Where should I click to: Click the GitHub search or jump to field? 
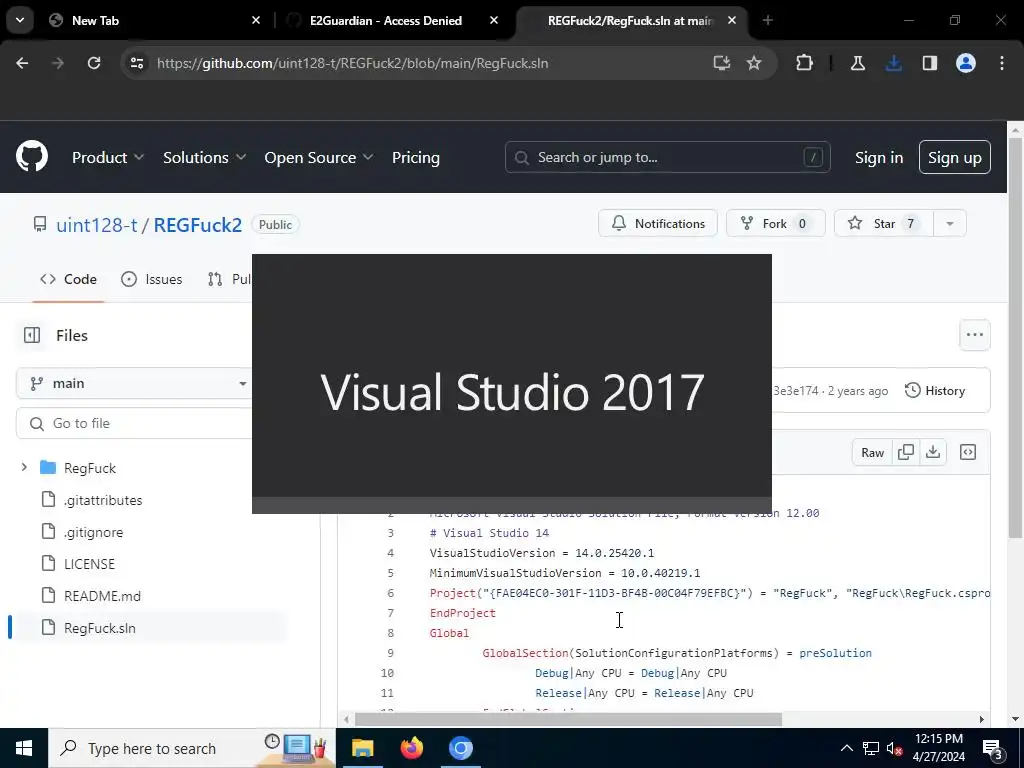[x=667, y=157]
